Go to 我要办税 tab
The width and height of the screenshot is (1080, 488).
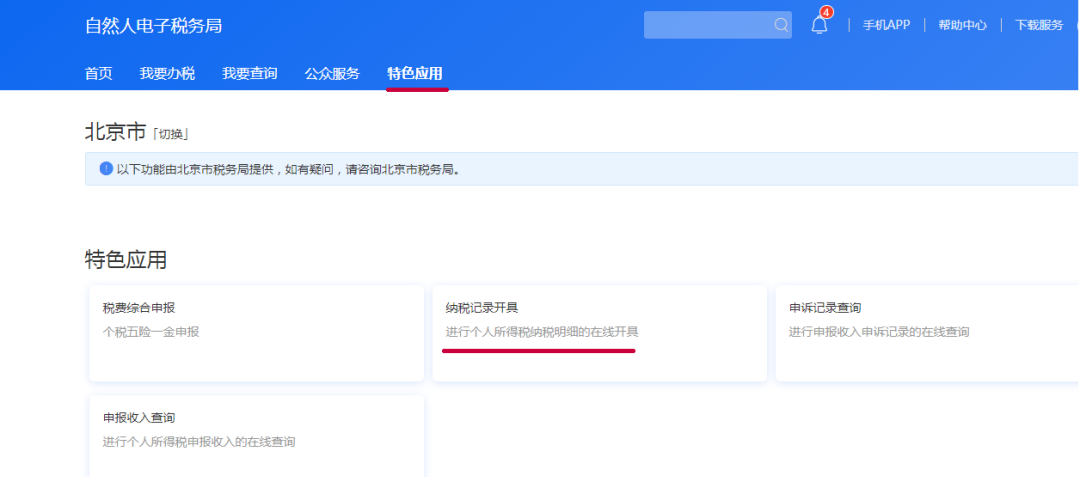coord(167,74)
